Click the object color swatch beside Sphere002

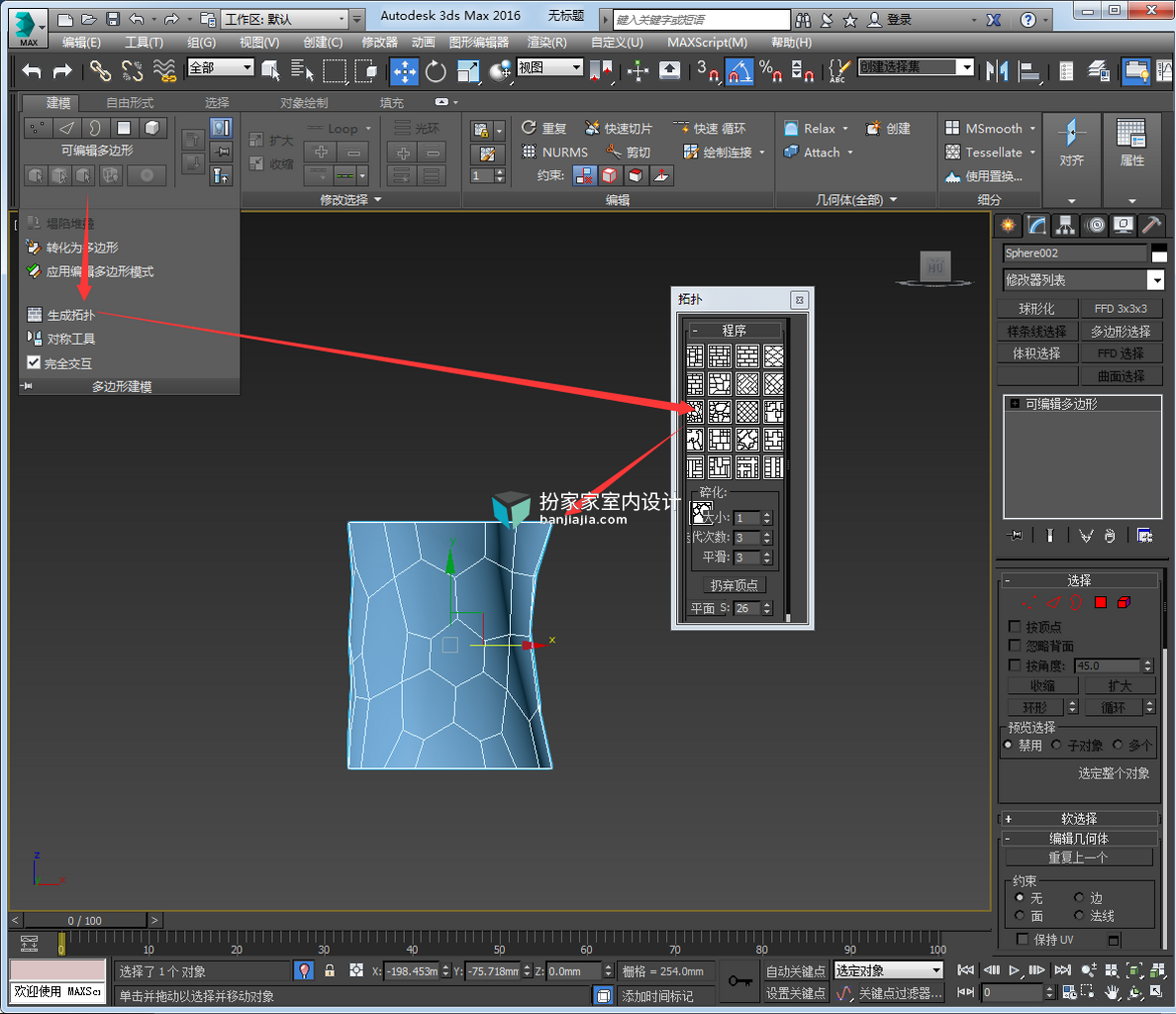click(x=1159, y=253)
